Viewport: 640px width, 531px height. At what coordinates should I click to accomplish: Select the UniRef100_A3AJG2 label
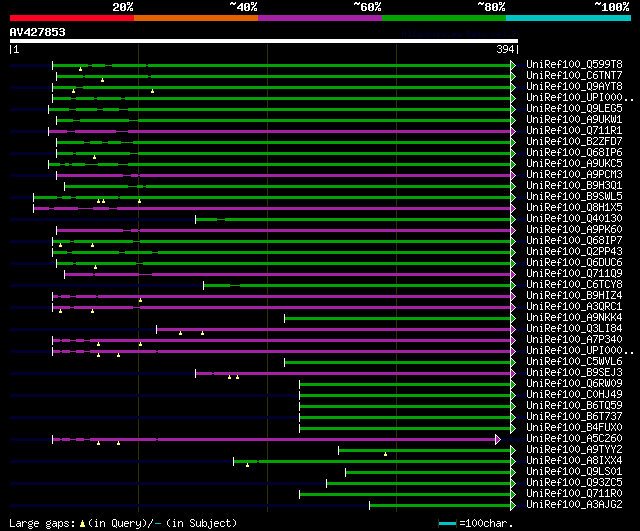pos(574,505)
